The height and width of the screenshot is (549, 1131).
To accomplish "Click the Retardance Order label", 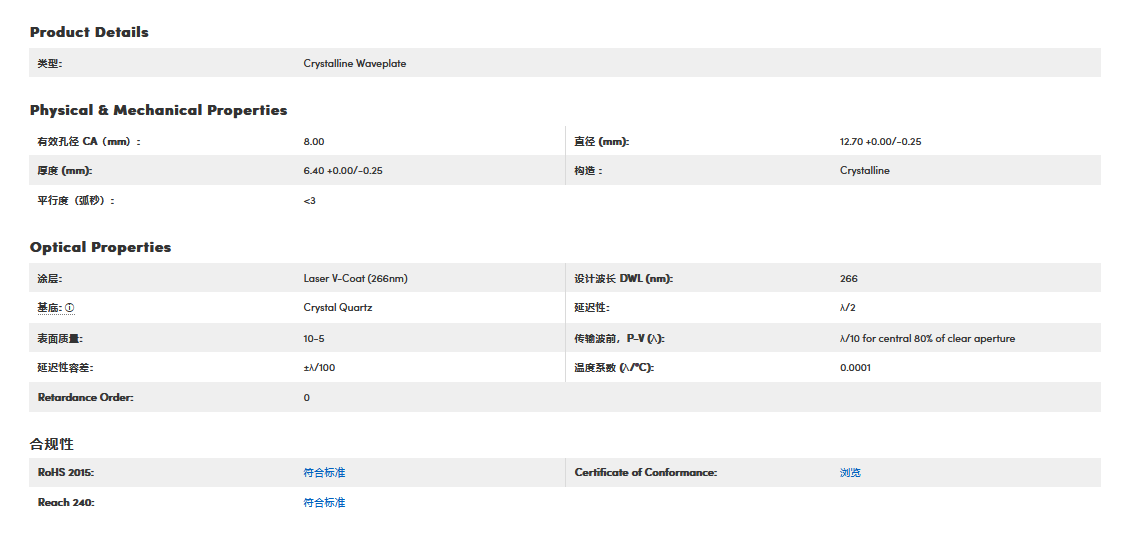I will pos(85,397).
